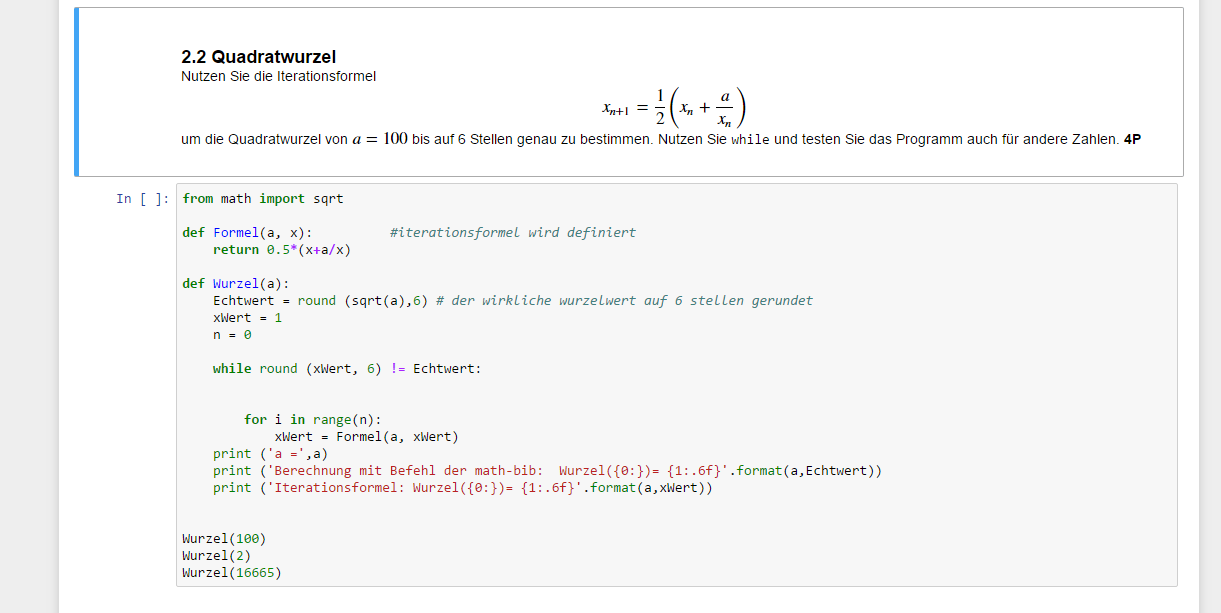Click the "n = 0" line

coord(232,335)
